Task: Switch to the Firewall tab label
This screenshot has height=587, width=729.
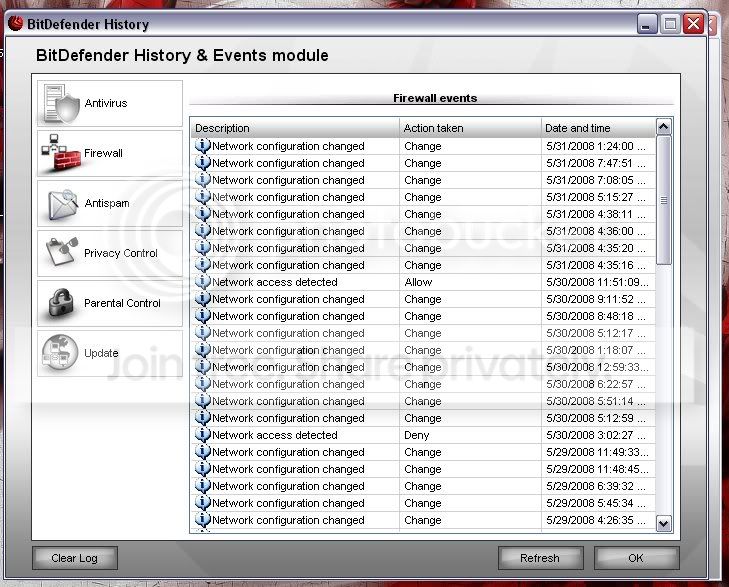Action: click(x=103, y=153)
